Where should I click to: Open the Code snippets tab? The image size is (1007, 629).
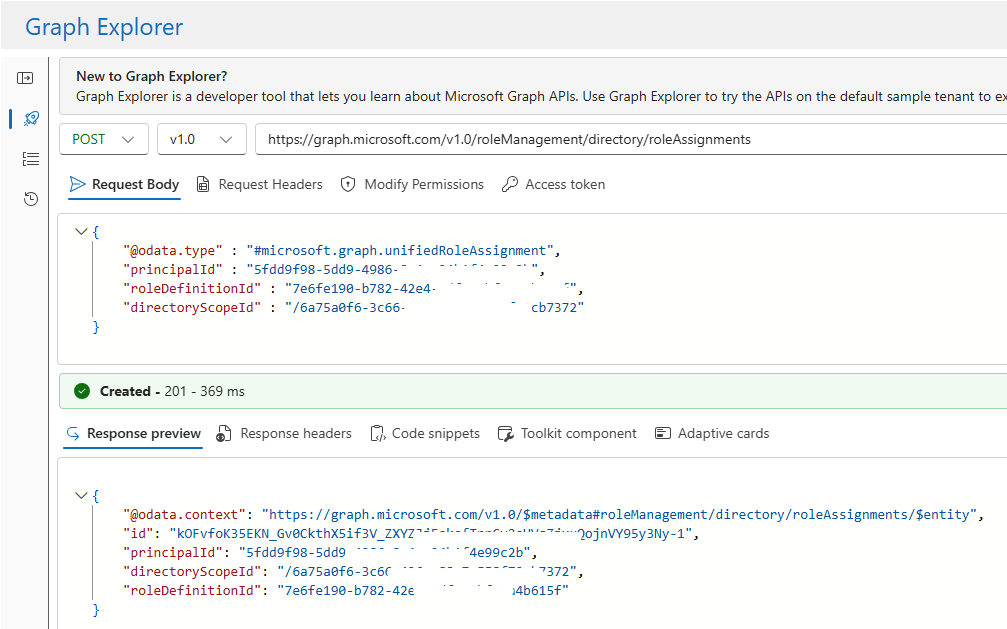[x=424, y=433]
